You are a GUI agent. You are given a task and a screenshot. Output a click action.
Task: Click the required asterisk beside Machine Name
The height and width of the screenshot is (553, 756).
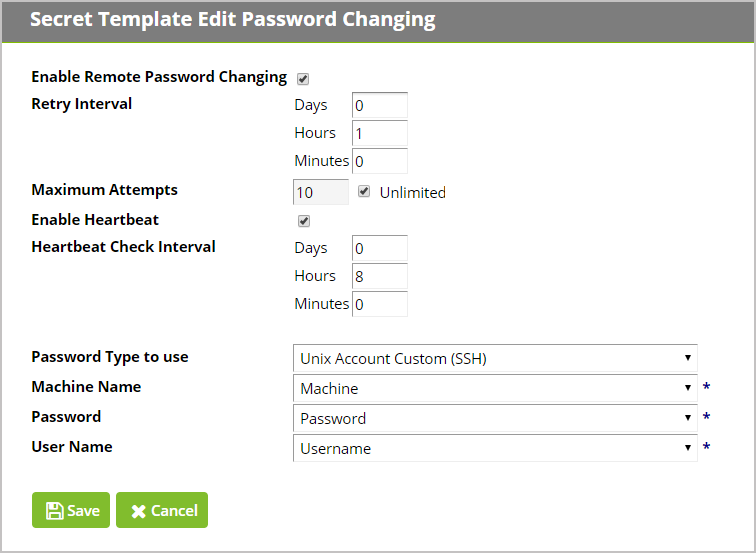tap(706, 387)
